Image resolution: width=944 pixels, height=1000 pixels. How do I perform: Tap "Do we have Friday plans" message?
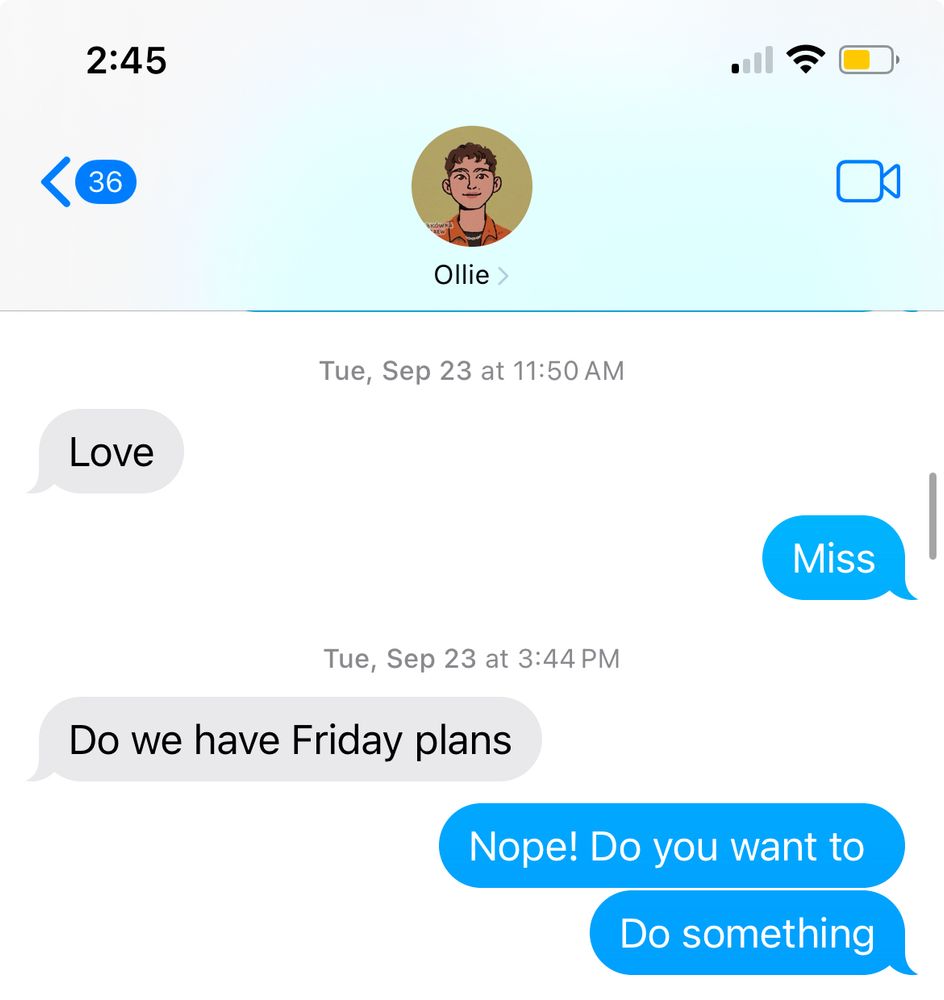(285, 740)
